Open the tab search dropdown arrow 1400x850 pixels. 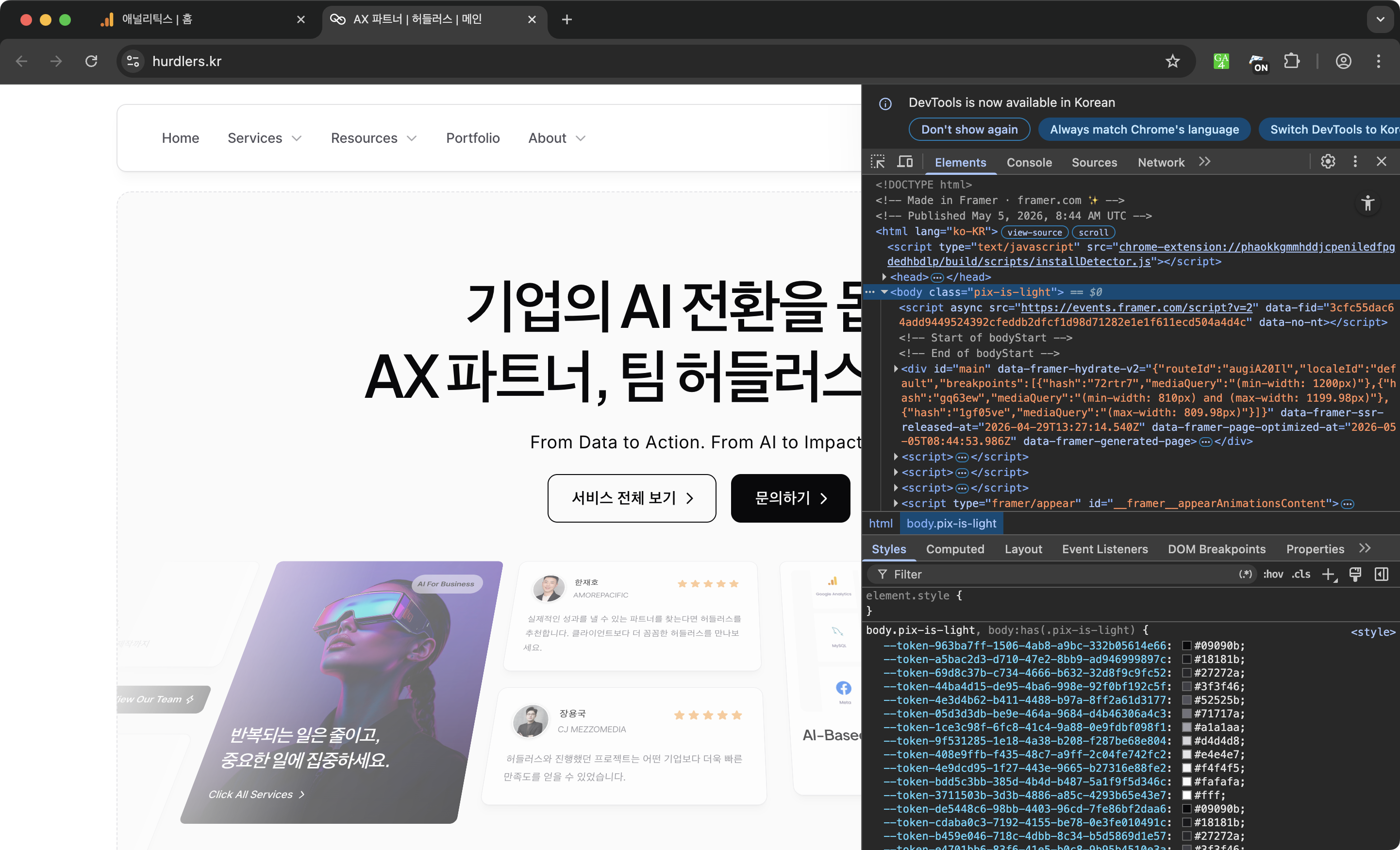coord(1380,19)
